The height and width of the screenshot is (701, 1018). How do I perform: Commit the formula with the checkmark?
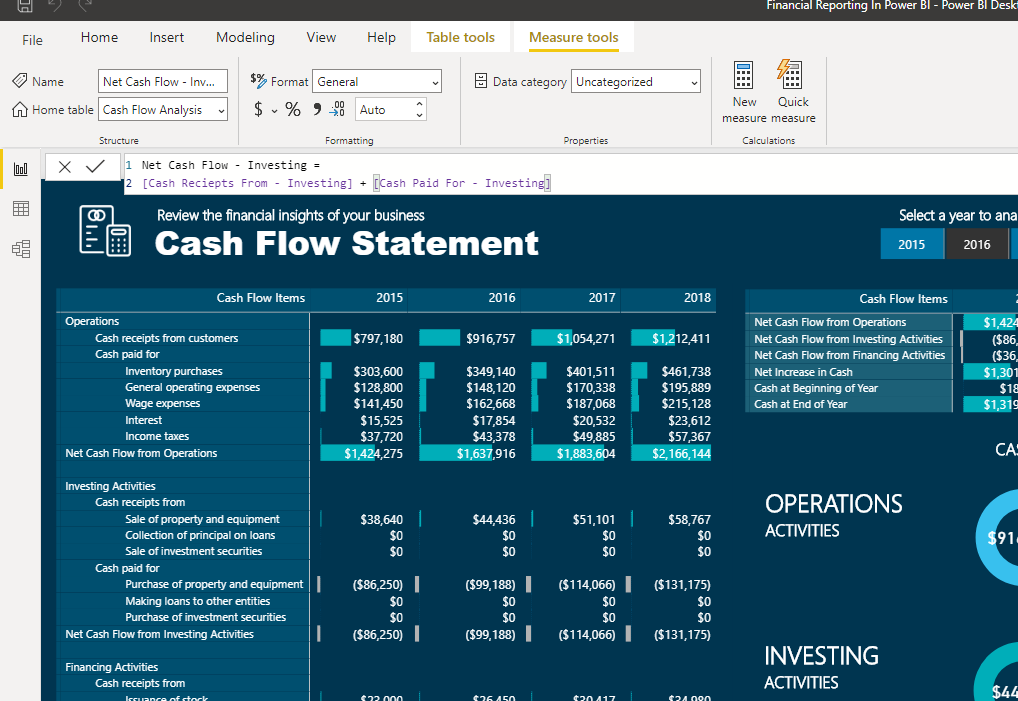click(95, 167)
